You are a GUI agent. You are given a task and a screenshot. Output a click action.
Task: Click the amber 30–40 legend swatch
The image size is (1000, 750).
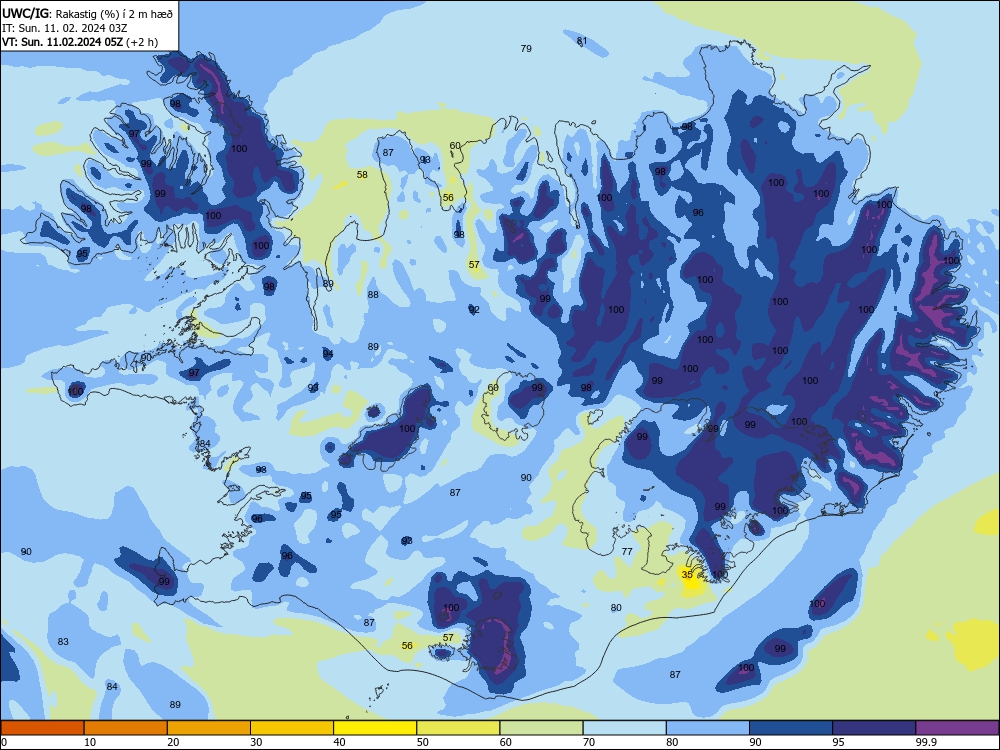(292, 728)
